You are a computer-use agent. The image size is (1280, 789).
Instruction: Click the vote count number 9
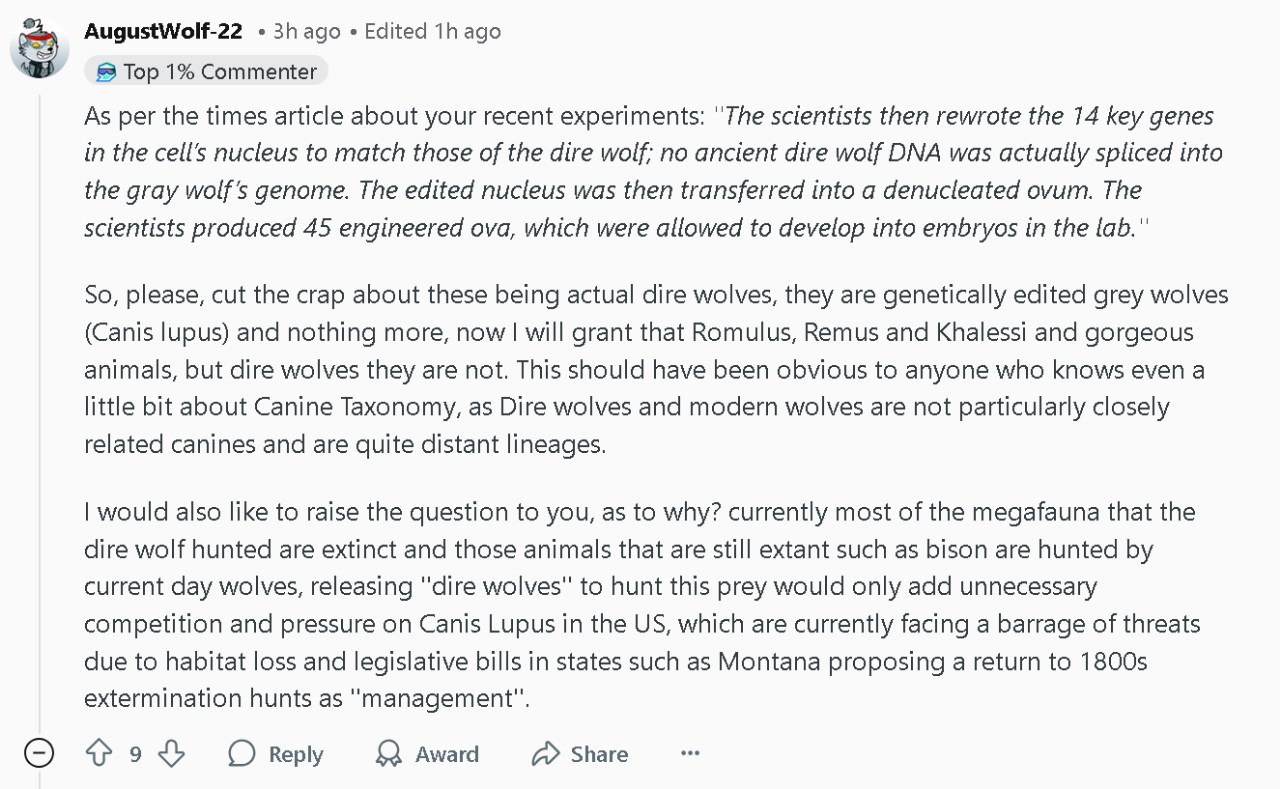[x=135, y=754]
